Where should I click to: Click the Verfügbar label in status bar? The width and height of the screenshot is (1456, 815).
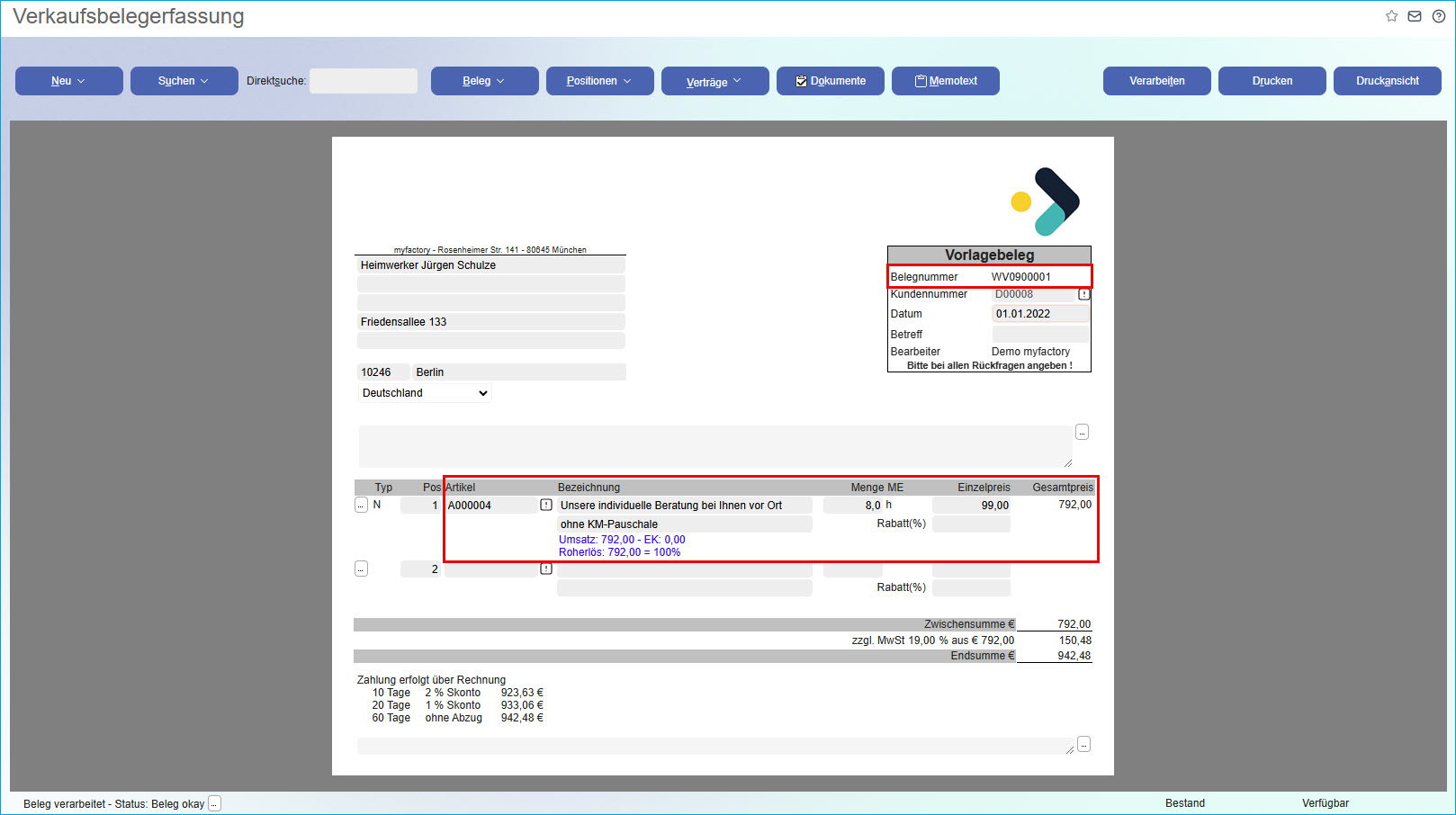coord(1325,803)
